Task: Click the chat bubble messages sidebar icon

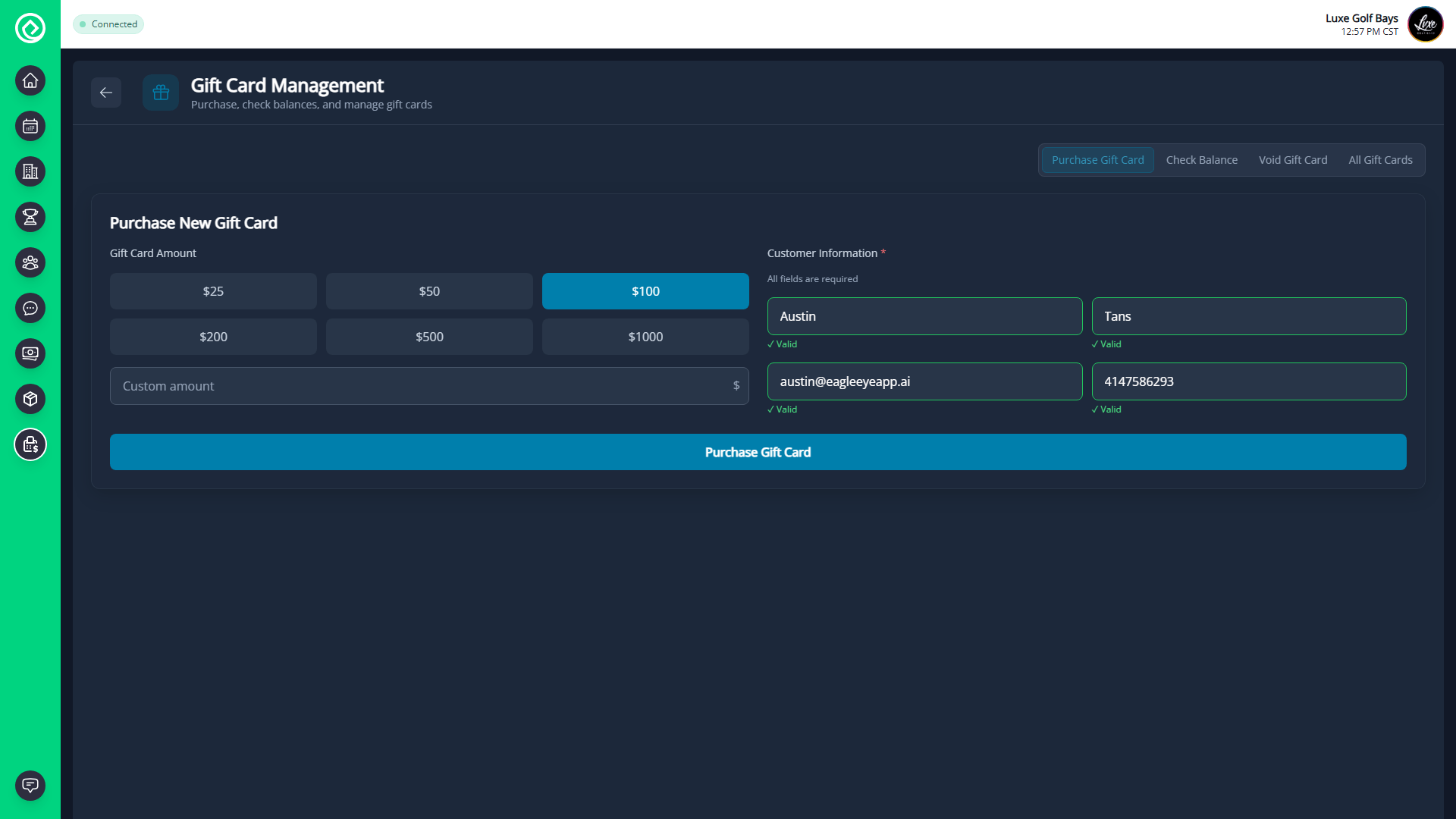Action: (x=30, y=308)
